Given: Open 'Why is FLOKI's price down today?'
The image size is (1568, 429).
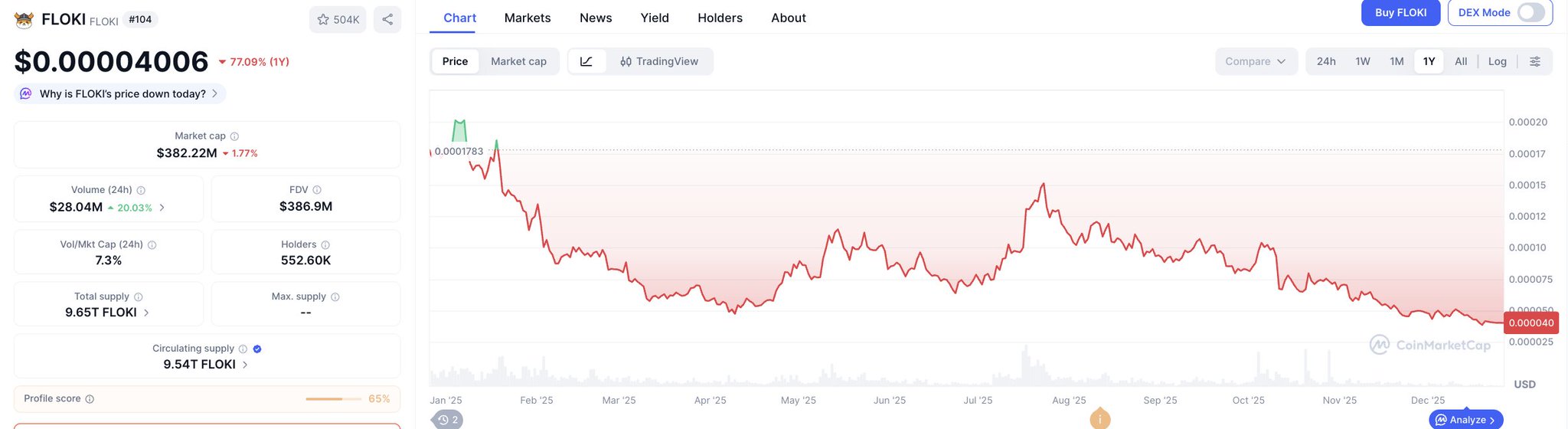Looking at the screenshot, I should 122,93.
